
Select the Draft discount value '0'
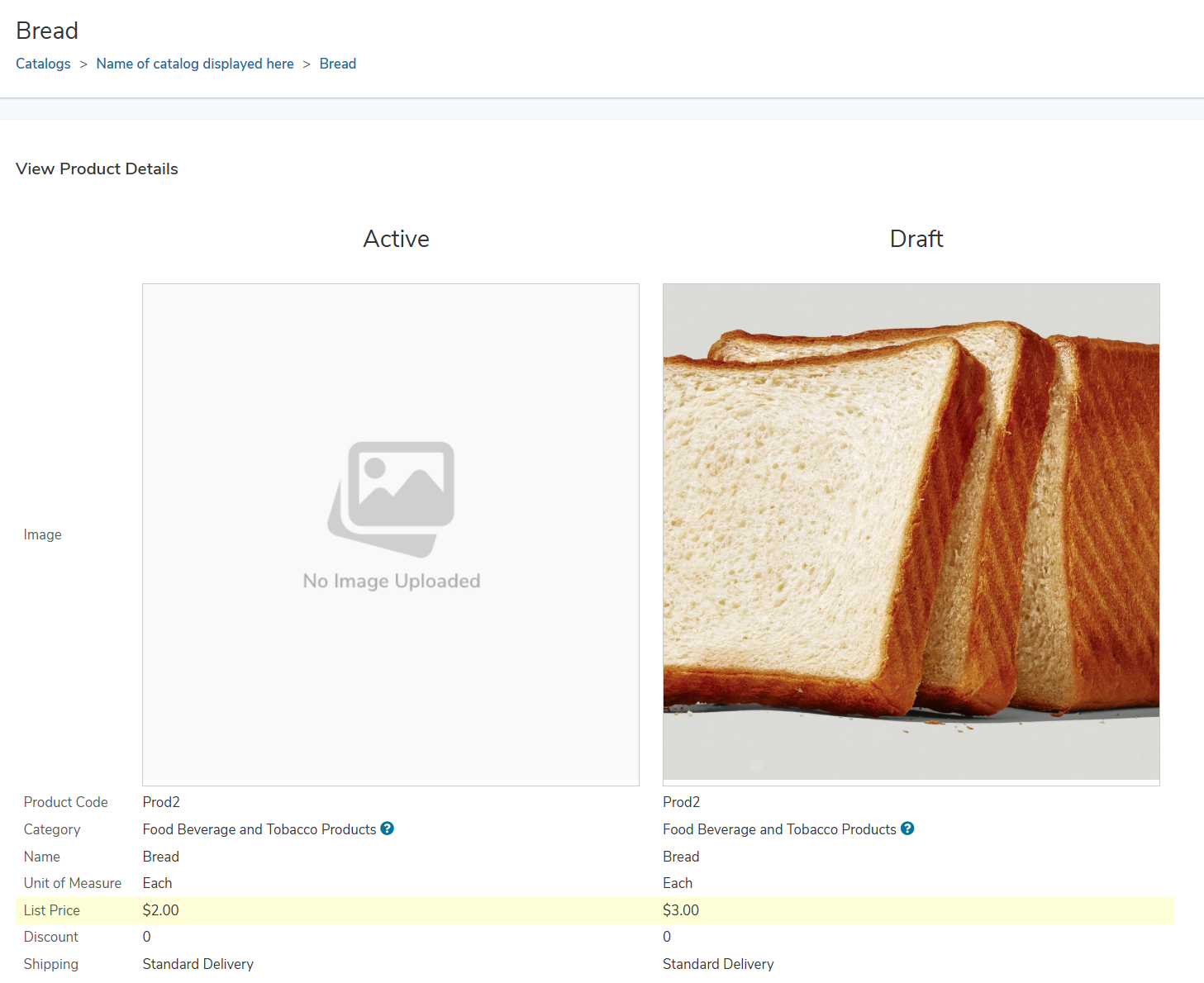[x=667, y=937]
